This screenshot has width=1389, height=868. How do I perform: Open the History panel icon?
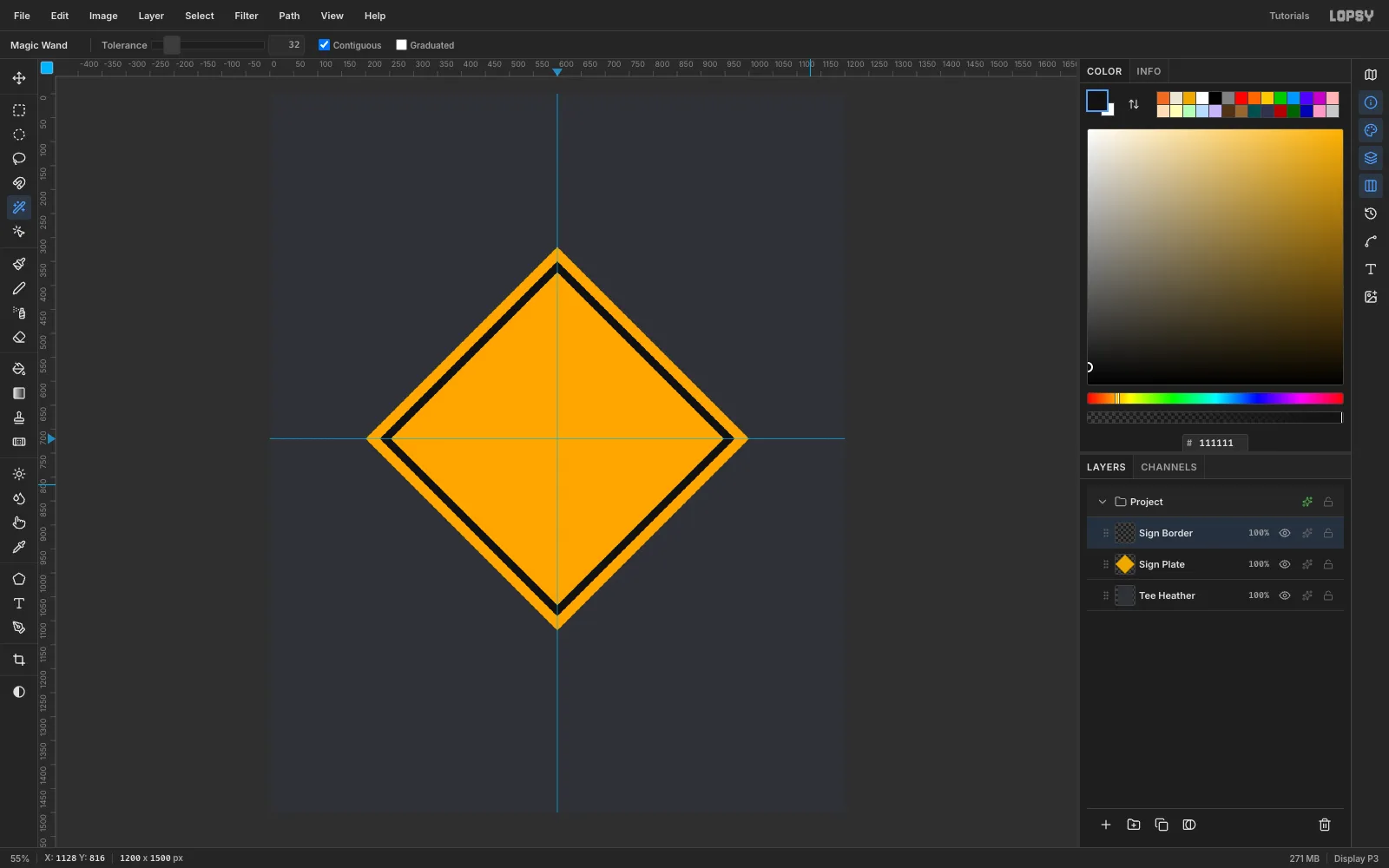[1371, 214]
